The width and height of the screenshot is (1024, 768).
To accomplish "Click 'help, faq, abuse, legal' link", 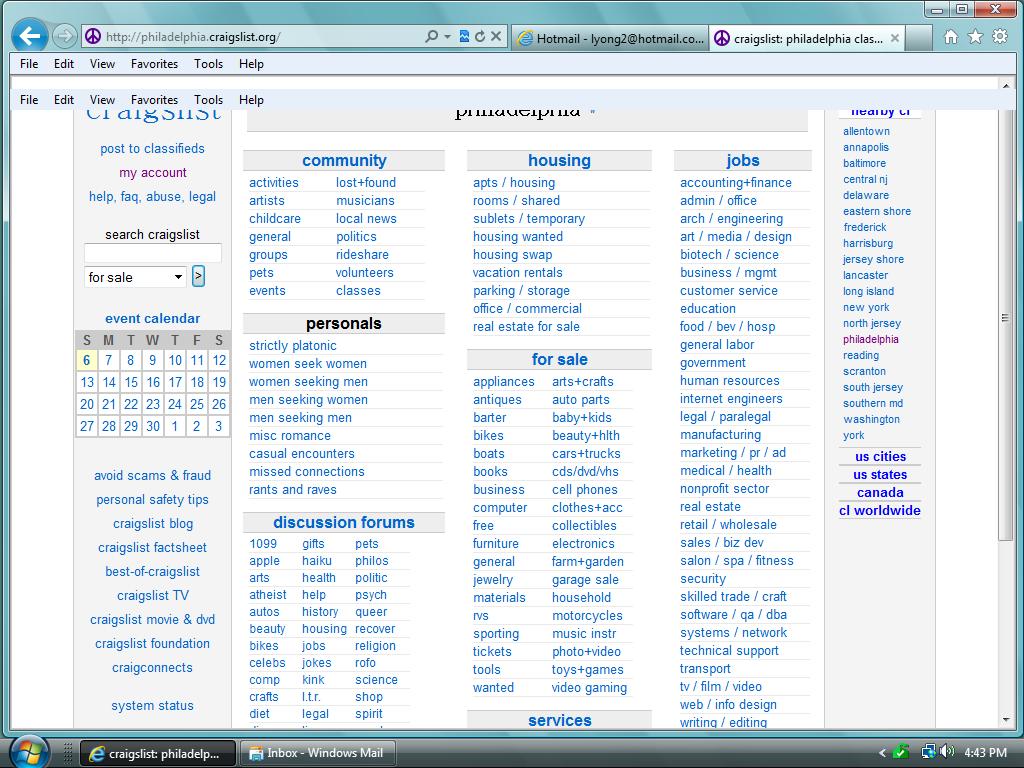I will click(152, 197).
